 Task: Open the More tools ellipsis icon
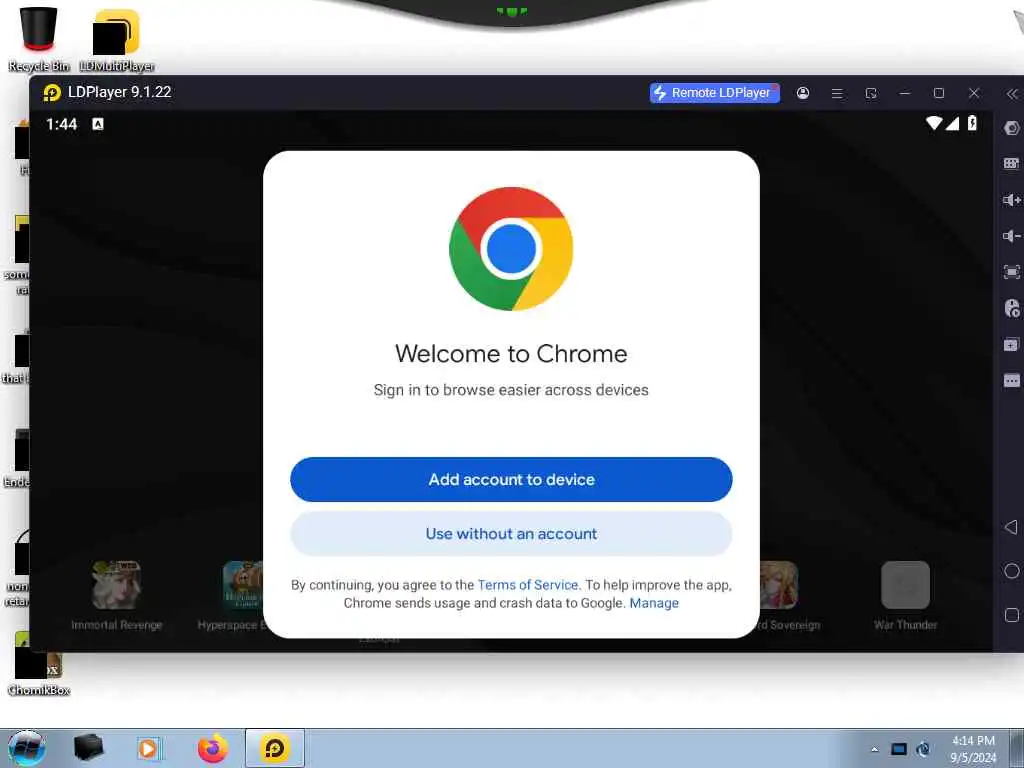(1012, 380)
